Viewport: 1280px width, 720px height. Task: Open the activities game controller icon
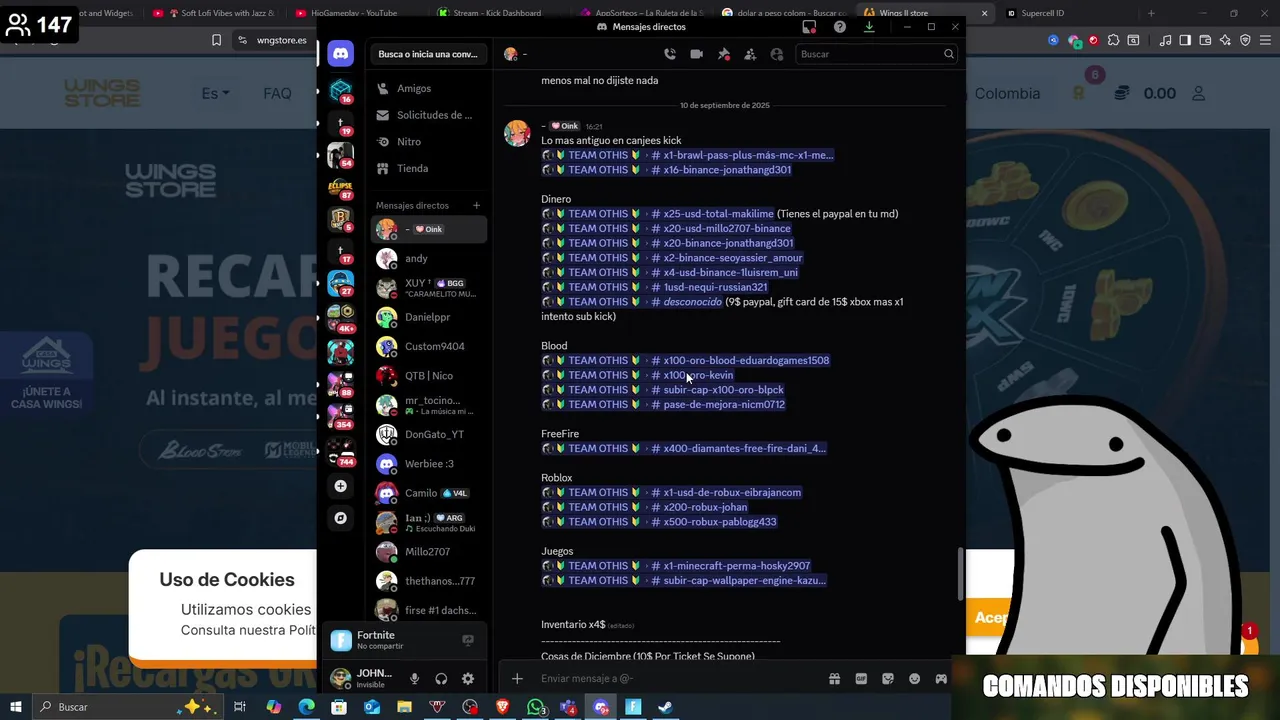941,679
